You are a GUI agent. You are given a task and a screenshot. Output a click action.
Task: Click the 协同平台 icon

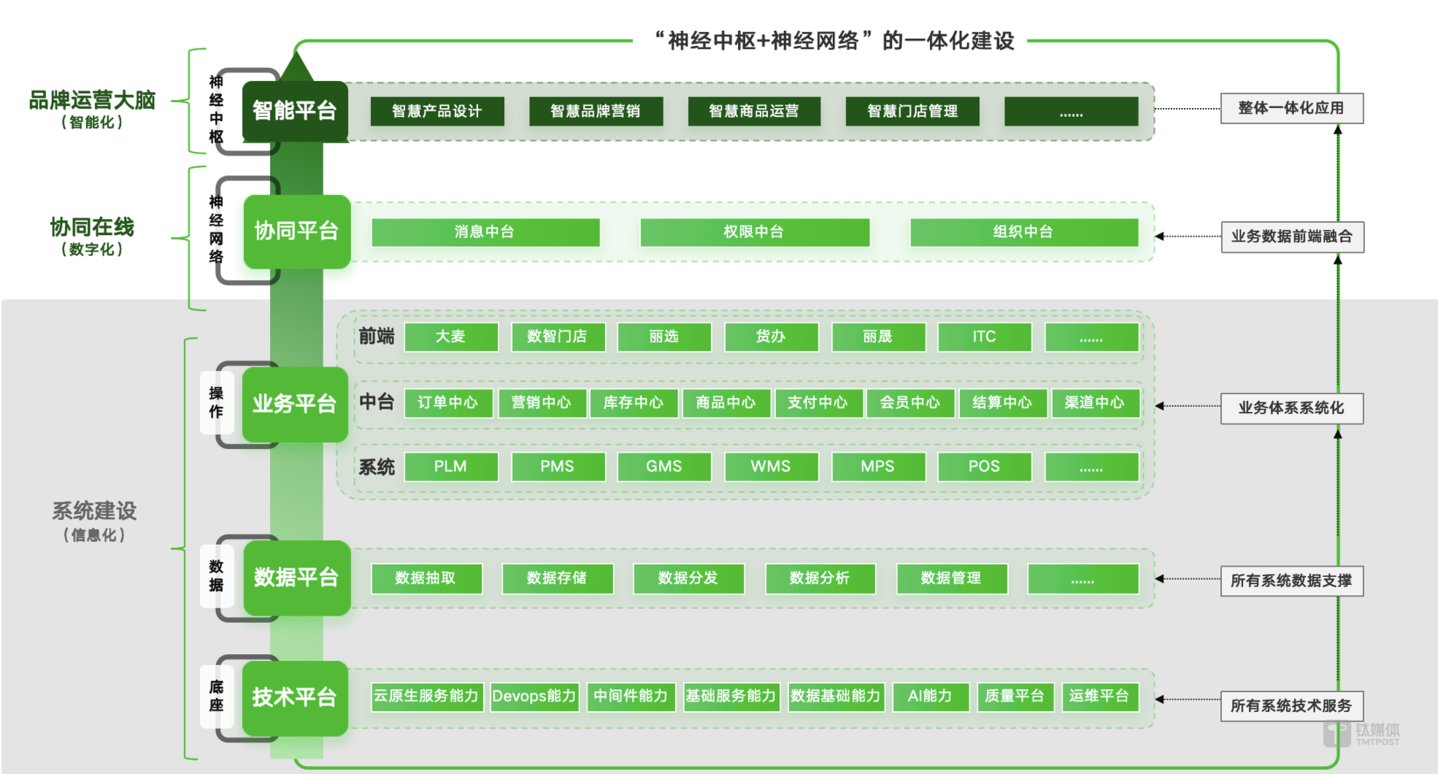[295, 231]
